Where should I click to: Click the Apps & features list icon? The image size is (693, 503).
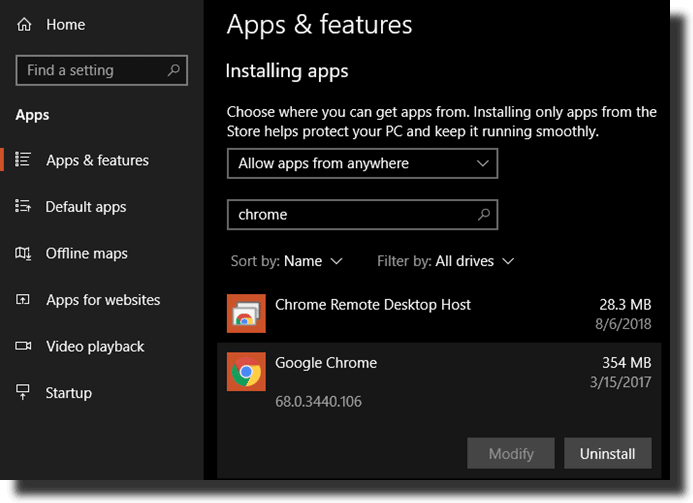point(23,160)
